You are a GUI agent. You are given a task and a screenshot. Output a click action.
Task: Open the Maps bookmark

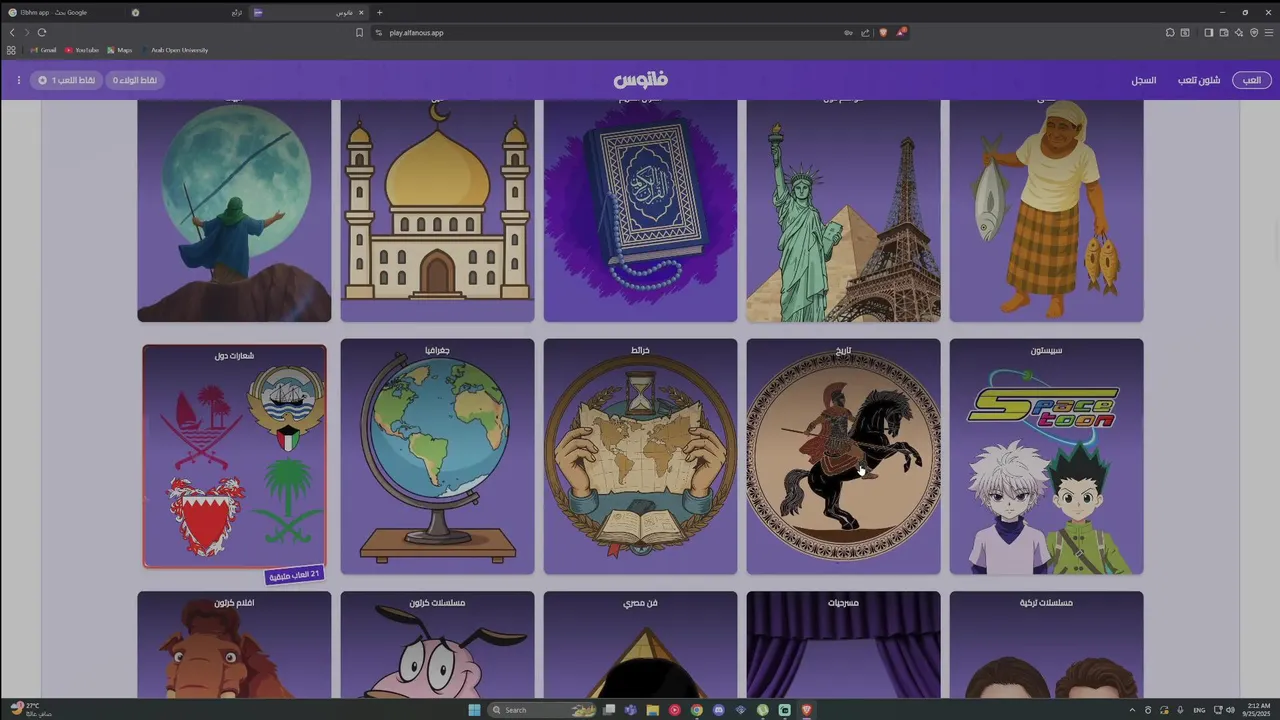(119, 50)
